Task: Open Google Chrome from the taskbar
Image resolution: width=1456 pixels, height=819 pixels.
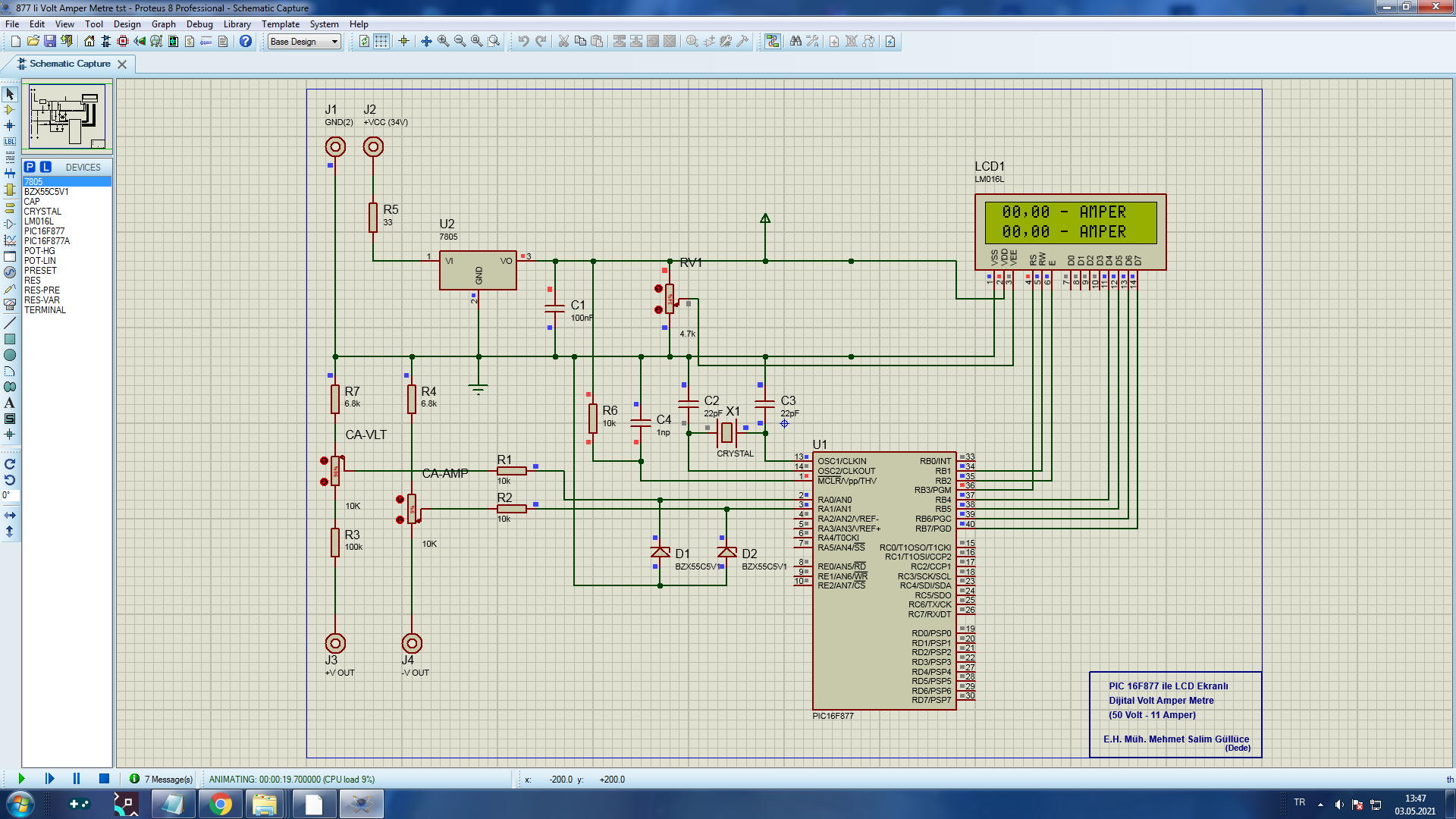Action: click(x=221, y=805)
